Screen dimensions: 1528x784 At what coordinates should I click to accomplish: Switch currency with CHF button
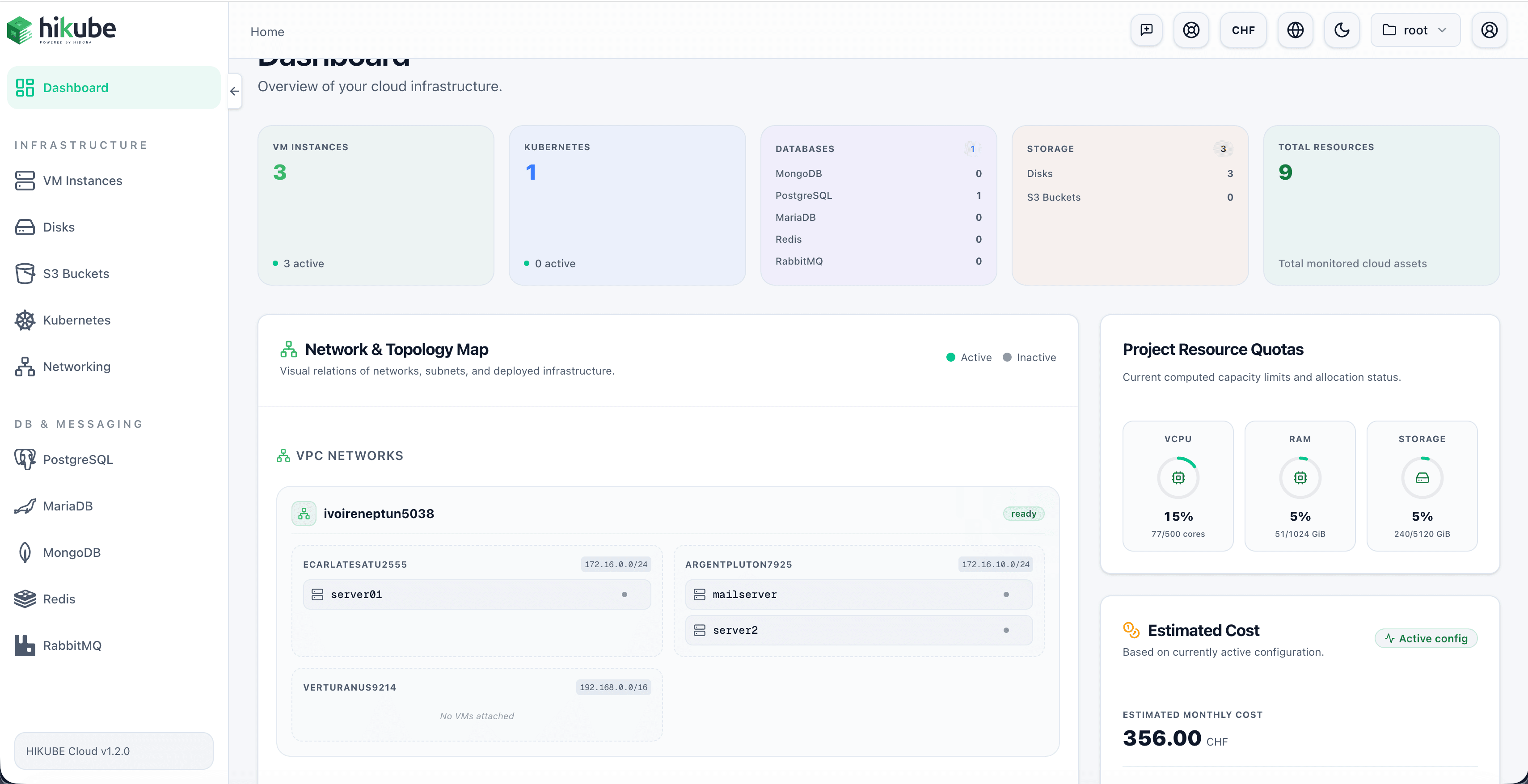coord(1243,30)
